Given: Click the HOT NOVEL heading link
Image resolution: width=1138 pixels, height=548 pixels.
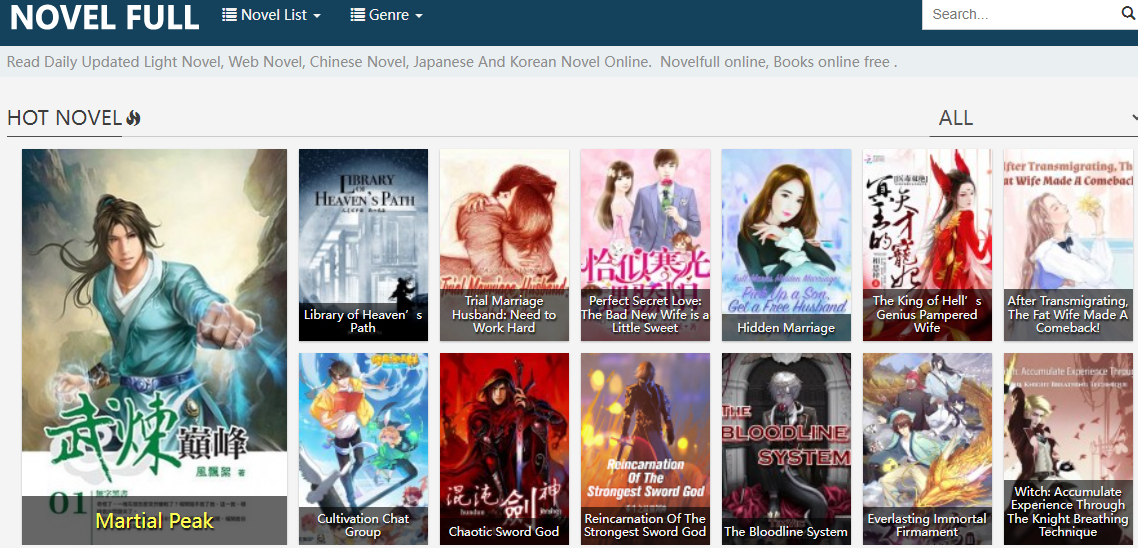Looking at the screenshot, I should 64,118.
